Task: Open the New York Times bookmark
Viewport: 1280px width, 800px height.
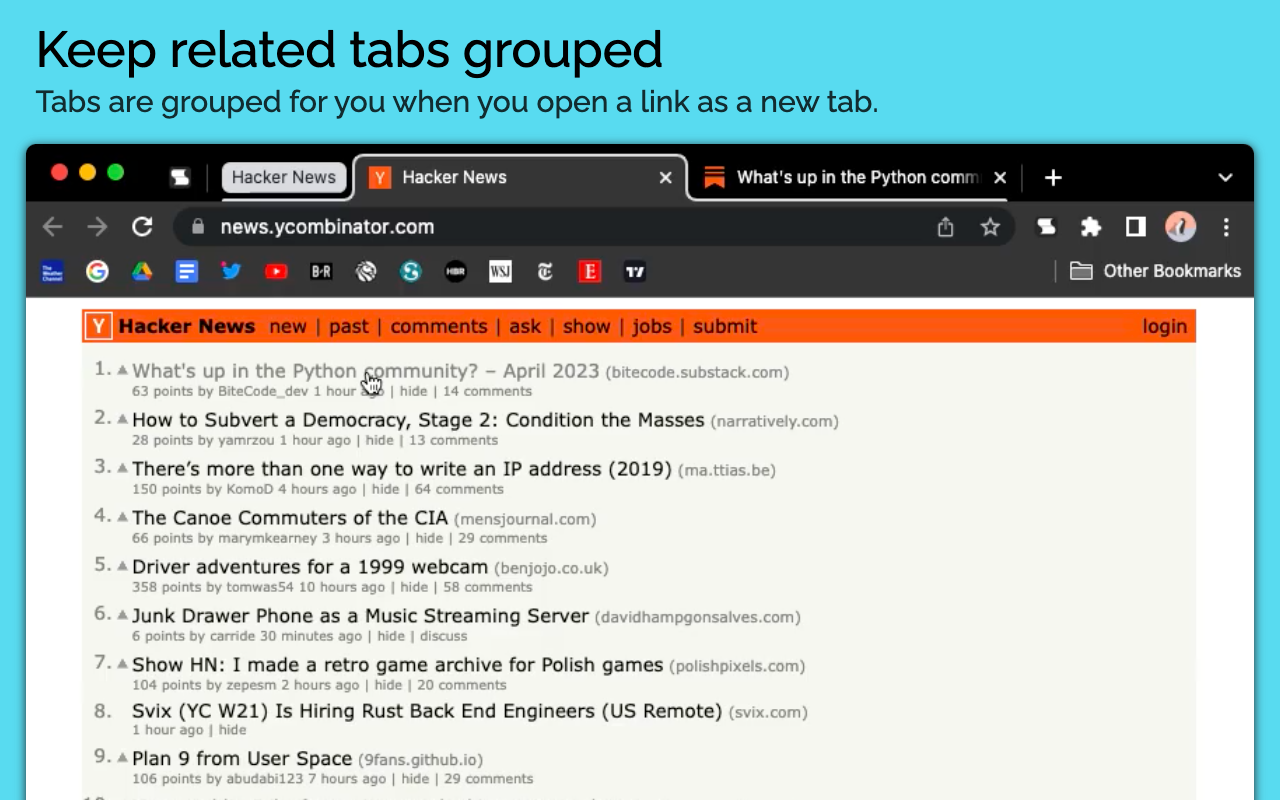Action: (x=545, y=271)
